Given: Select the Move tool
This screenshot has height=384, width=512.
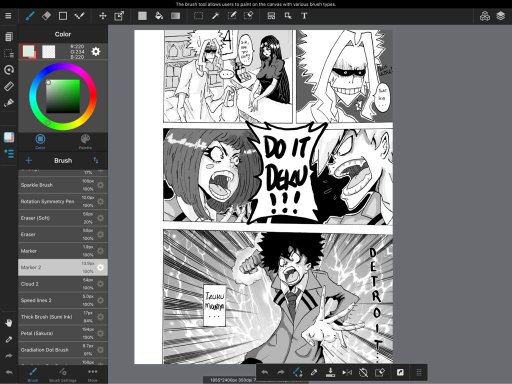Looking at the screenshot, I should (103, 16).
